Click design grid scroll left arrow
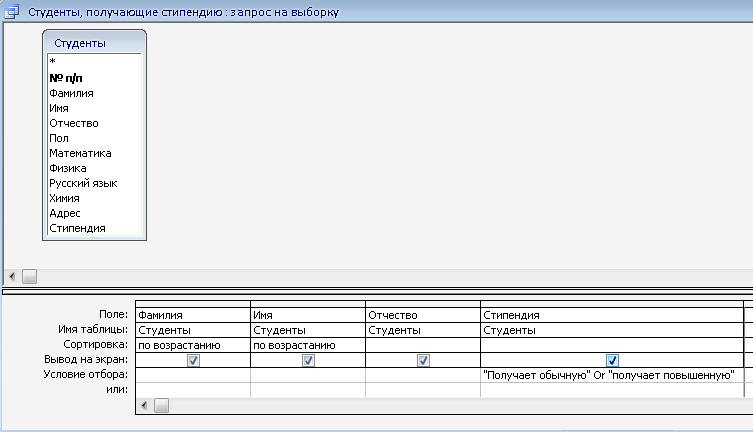 (x=144, y=406)
